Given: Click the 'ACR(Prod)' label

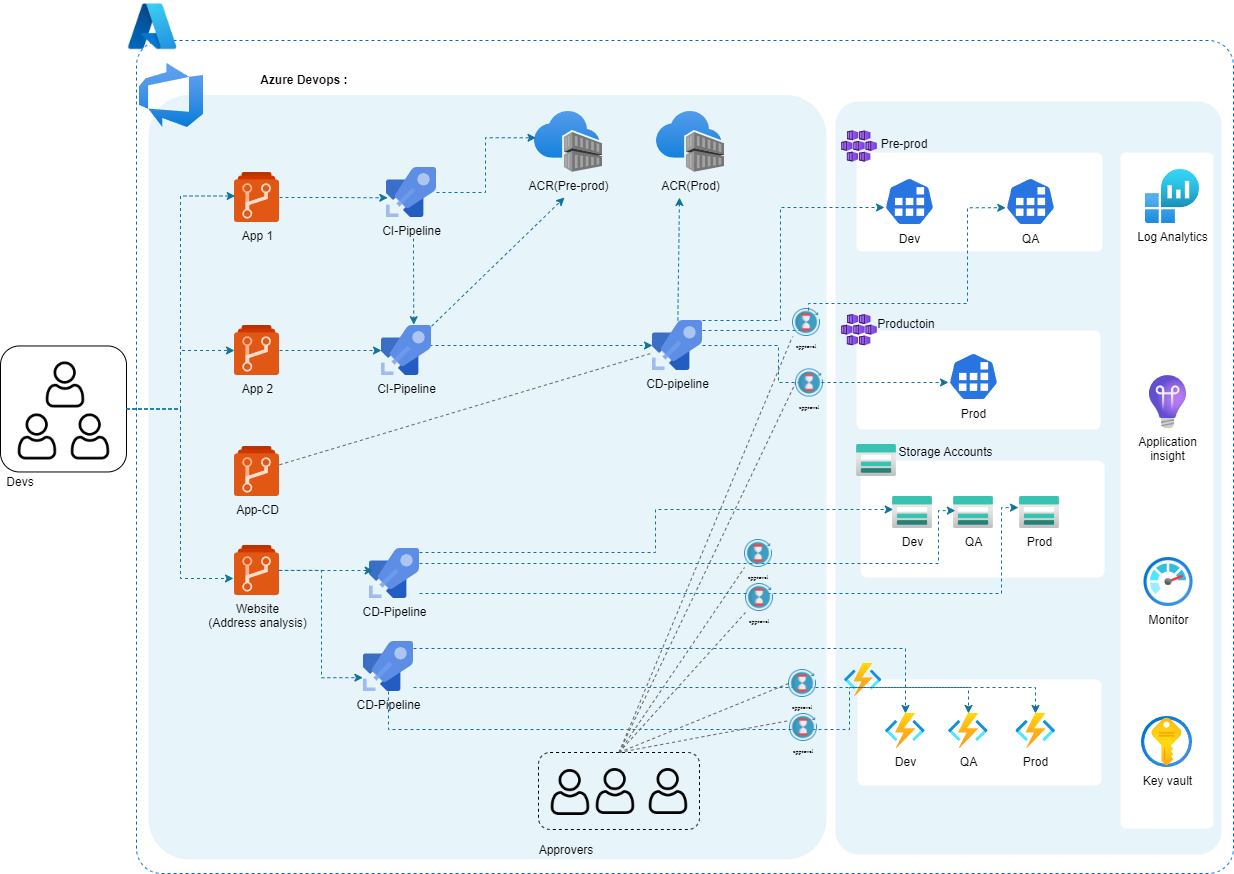Looking at the screenshot, I should click(x=690, y=186).
